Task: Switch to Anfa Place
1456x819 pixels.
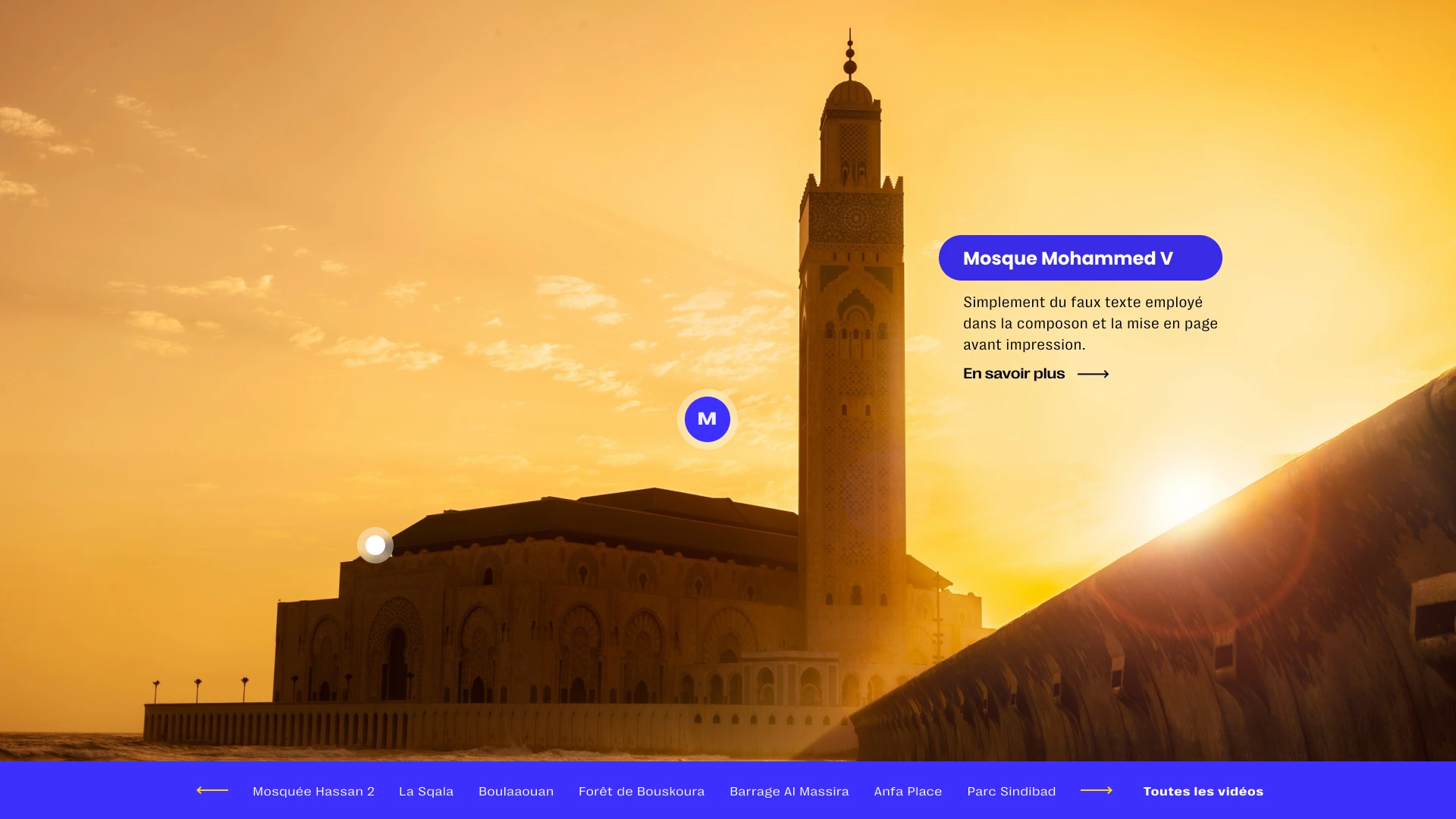Action: (x=908, y=791)
